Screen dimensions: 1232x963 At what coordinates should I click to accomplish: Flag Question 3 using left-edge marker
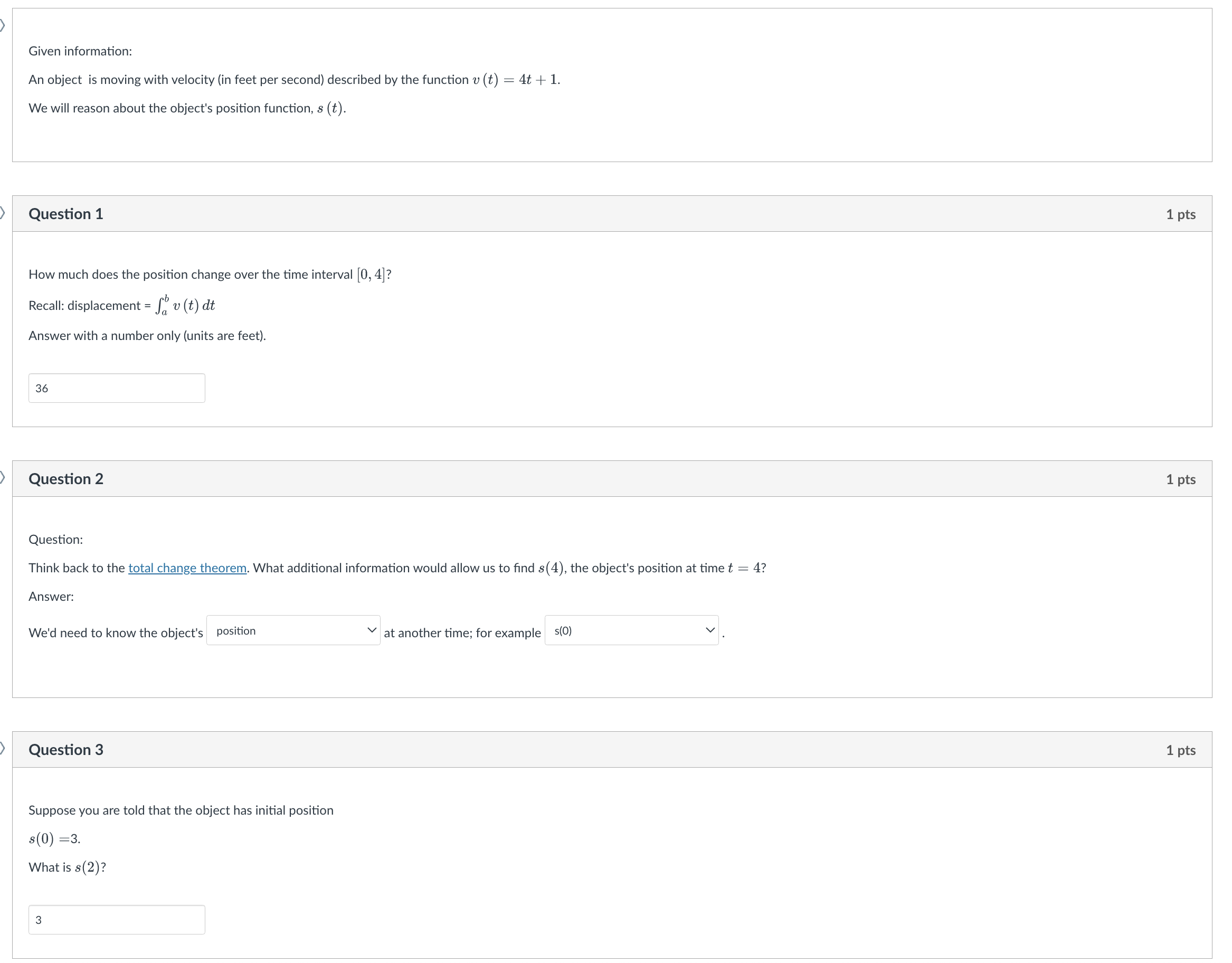[2, 749]
